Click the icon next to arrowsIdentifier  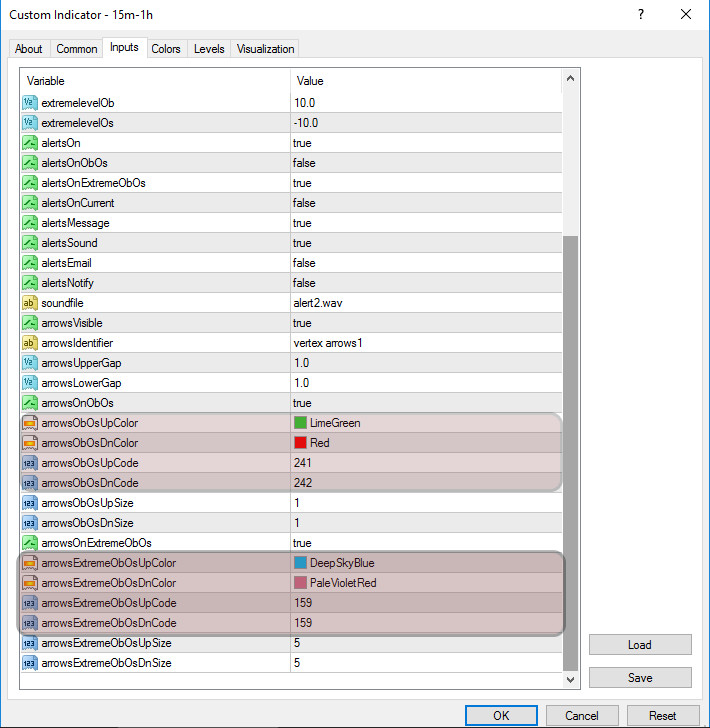click(29, 343)
